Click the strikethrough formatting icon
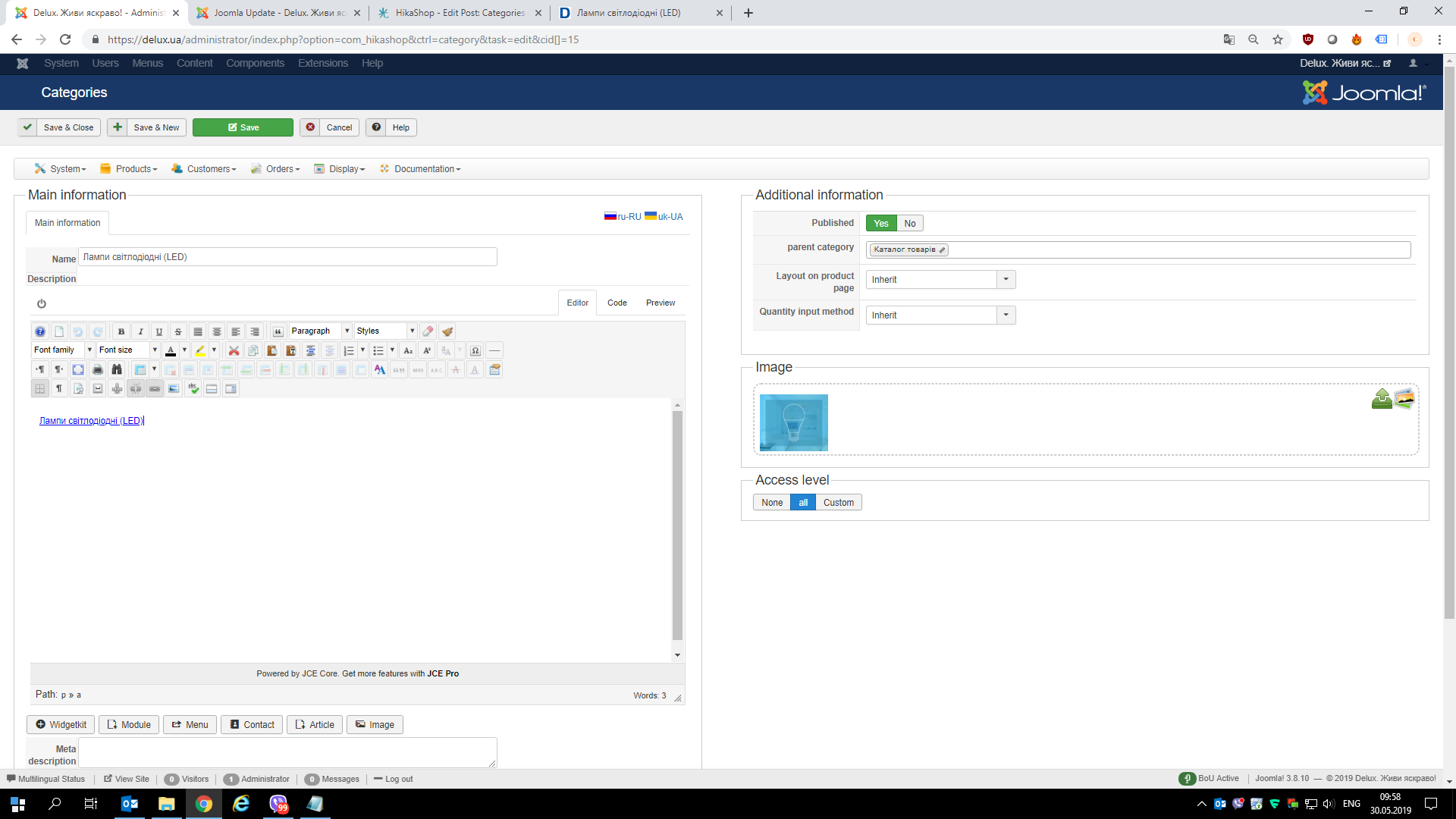This screenshot has width=1456, height=819. (178, 331)
